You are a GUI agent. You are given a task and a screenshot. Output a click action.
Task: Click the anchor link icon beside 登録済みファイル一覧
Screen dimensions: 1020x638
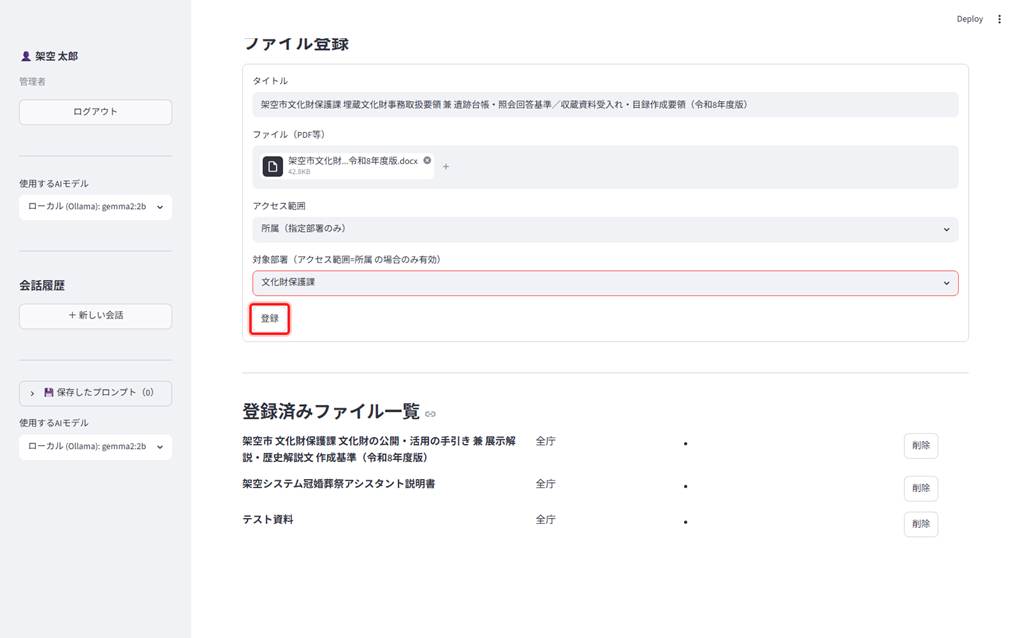point(430,414)
